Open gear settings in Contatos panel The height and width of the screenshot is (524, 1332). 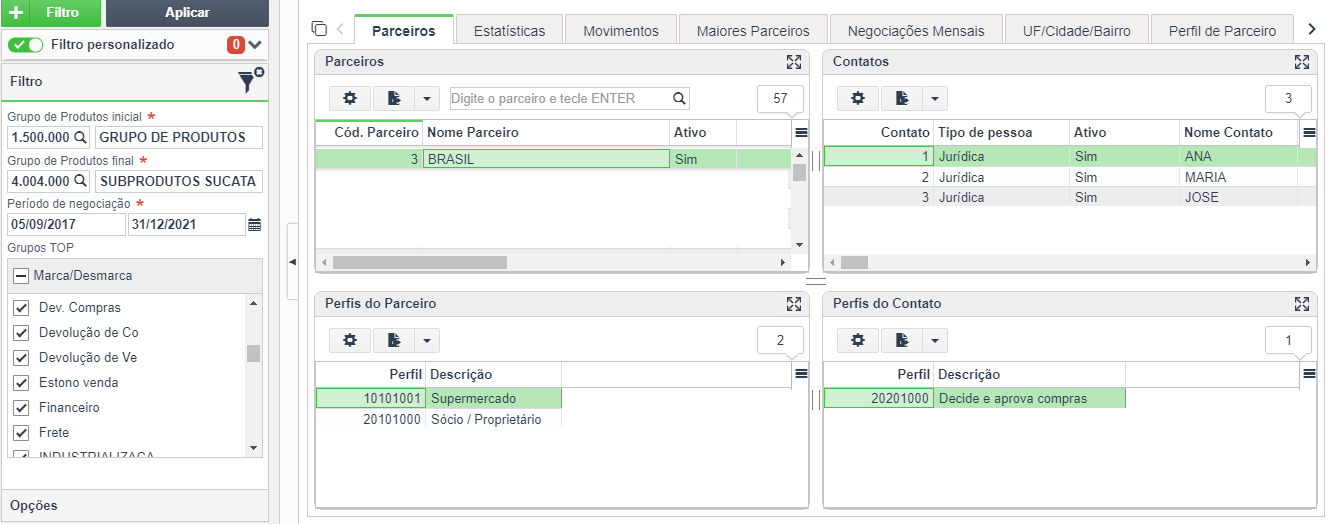858,98
